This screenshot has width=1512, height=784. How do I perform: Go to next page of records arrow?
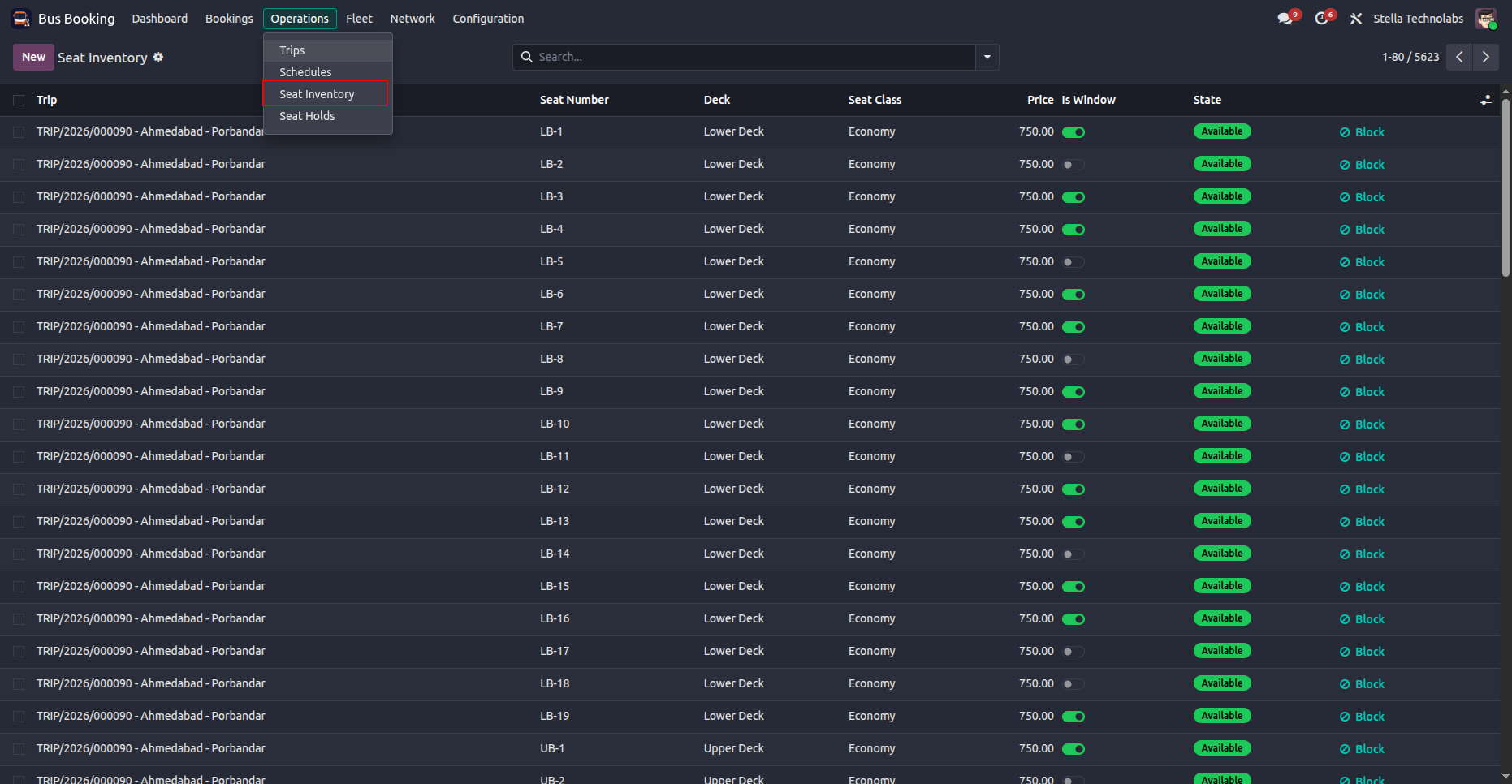pos(1486,57)
